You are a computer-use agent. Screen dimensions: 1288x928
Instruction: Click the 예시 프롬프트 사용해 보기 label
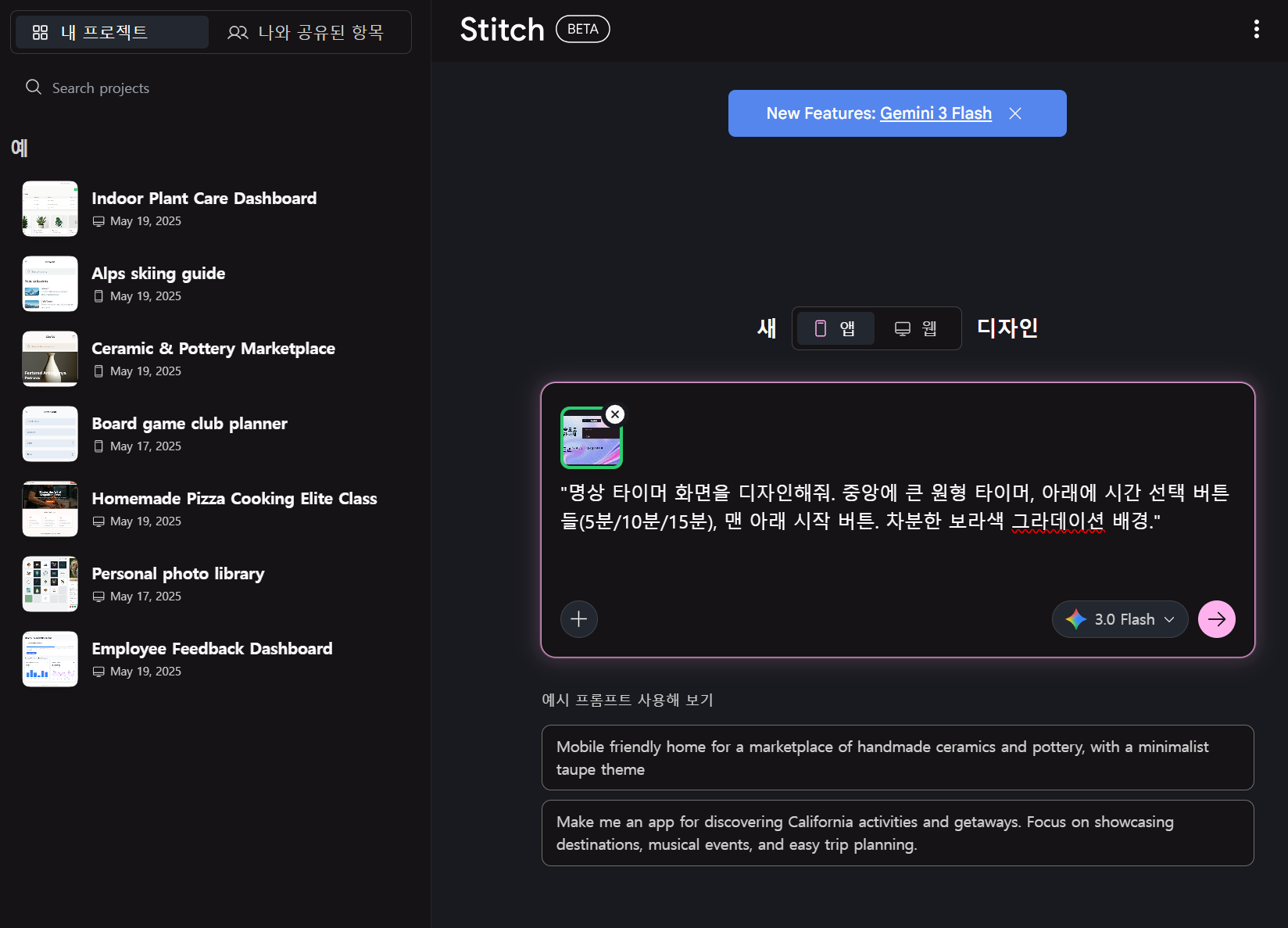coord(628,700)
